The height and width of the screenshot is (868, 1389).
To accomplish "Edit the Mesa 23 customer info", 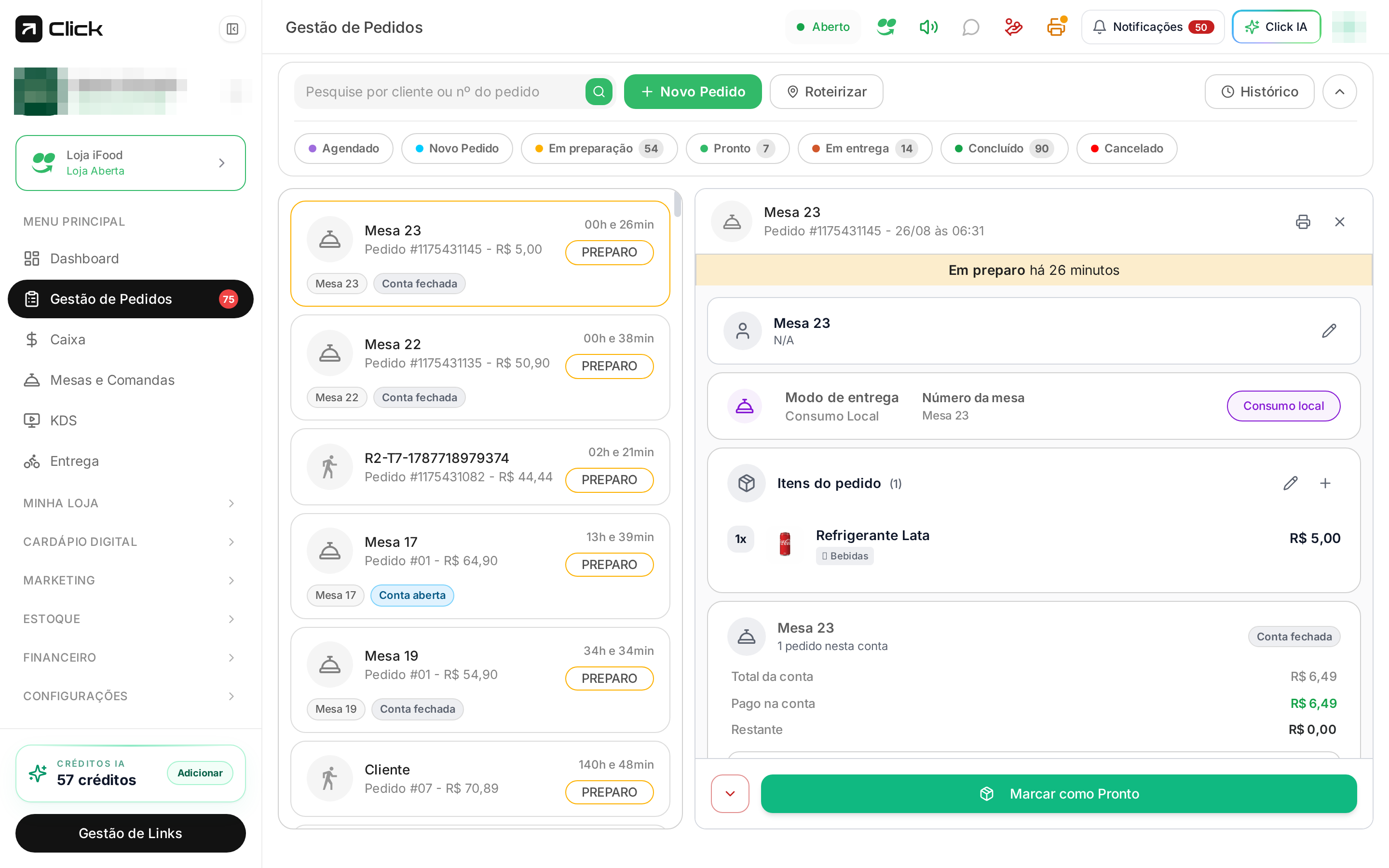I will [1329, 331].
